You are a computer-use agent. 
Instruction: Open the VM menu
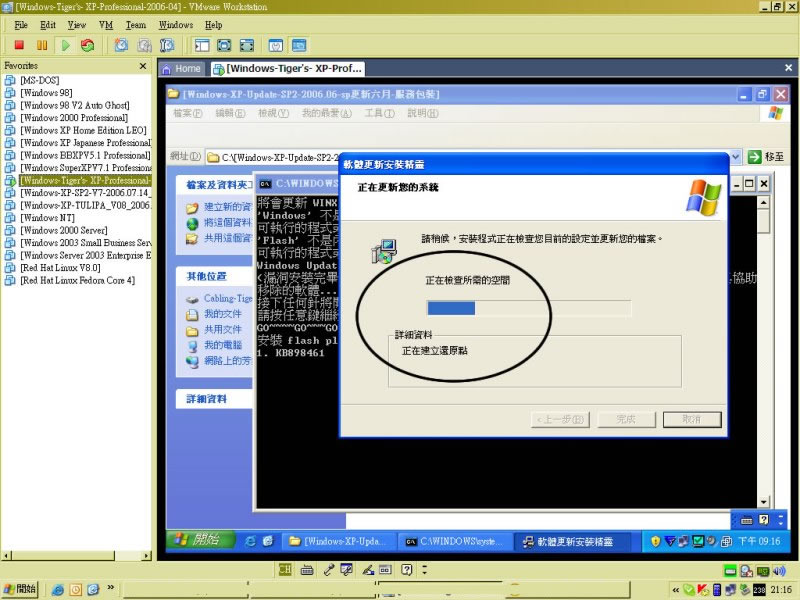pos(106,25)
